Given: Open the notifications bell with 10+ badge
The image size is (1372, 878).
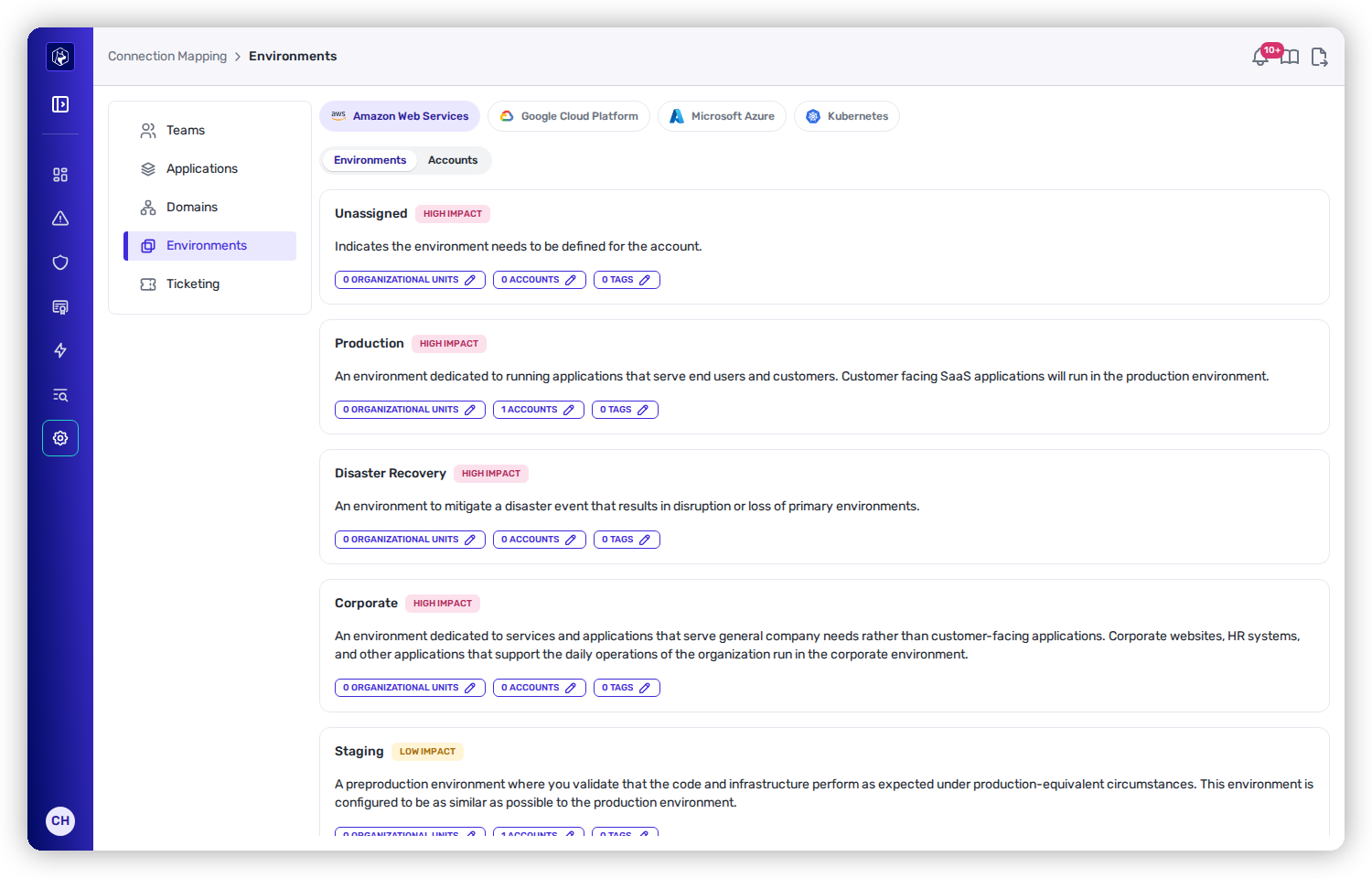Looking at the screenshot, I should [1261, 56].
